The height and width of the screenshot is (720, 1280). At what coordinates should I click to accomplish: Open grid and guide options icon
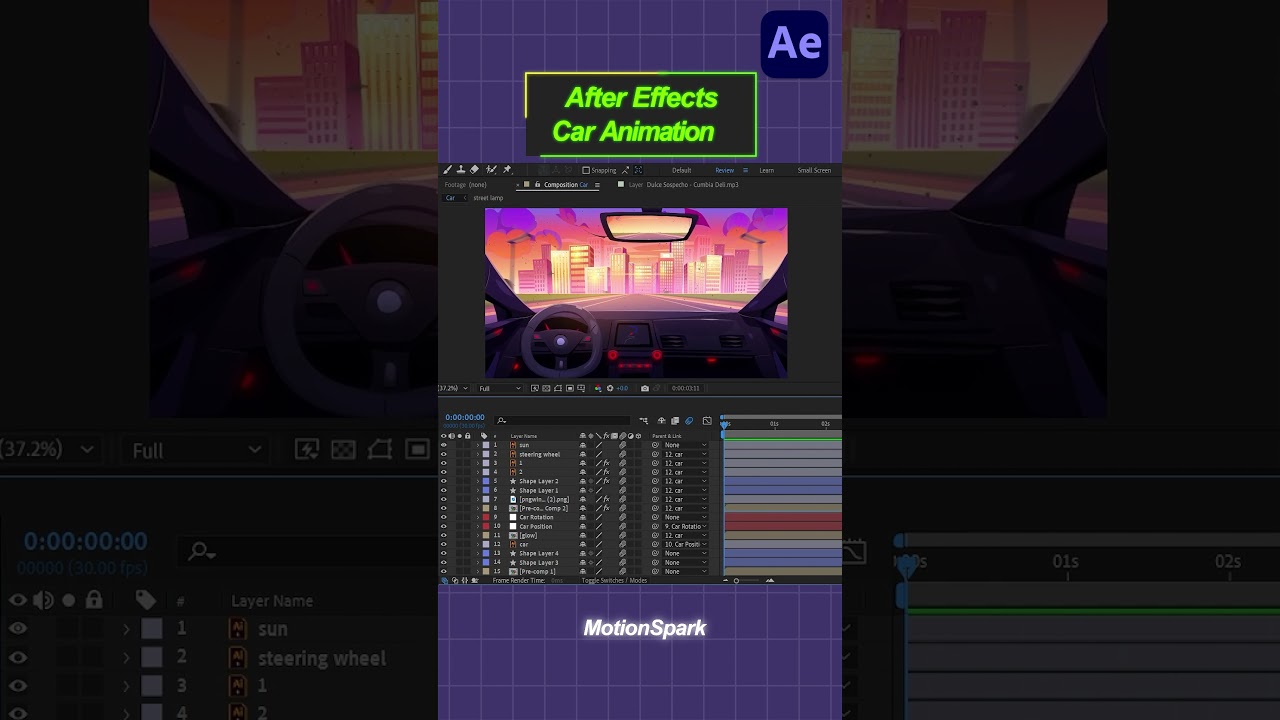pyautogui.click(x=581, y=388)
